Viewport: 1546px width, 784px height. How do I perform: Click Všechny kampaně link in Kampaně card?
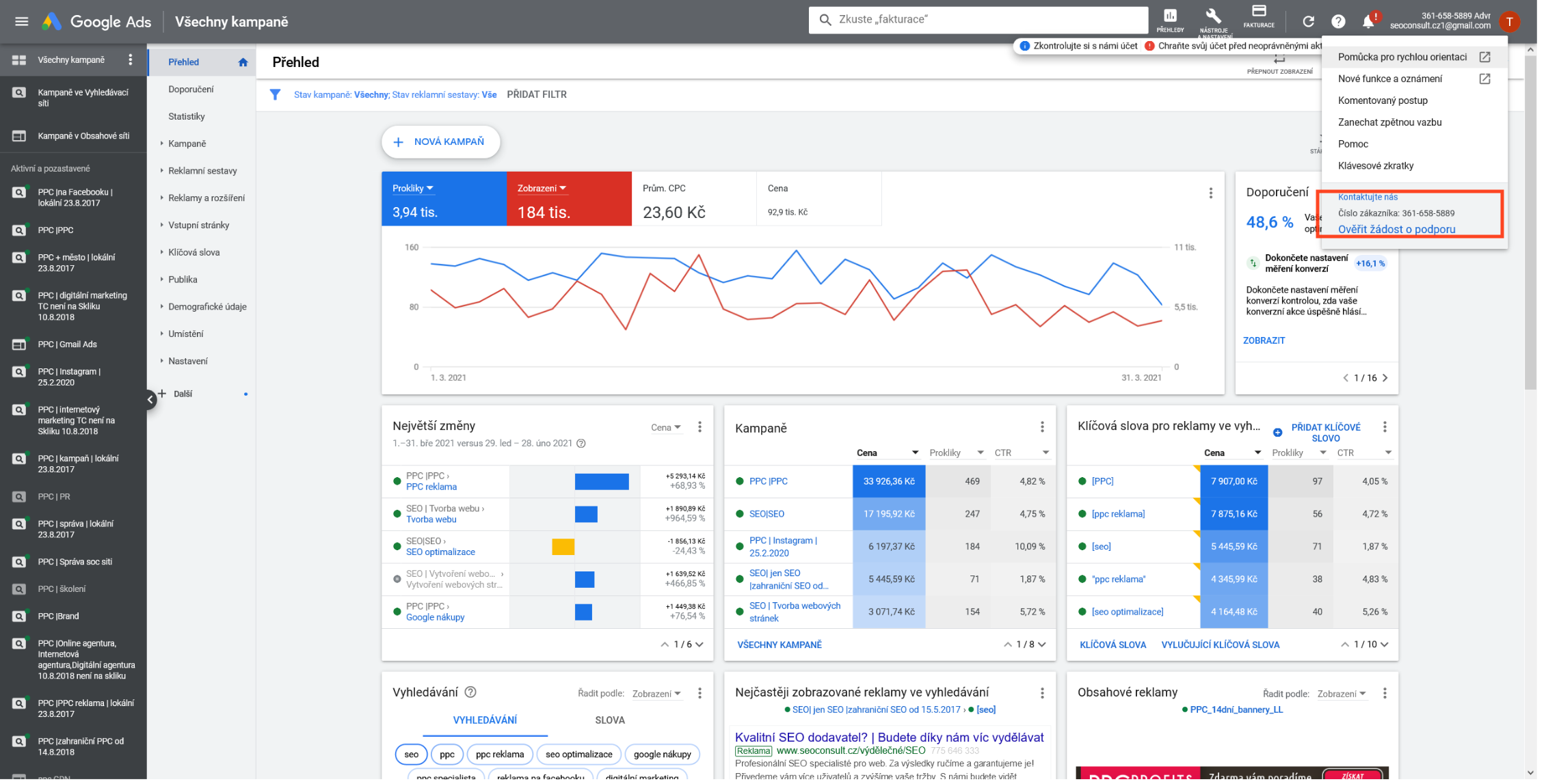click(x=784, y=648)
